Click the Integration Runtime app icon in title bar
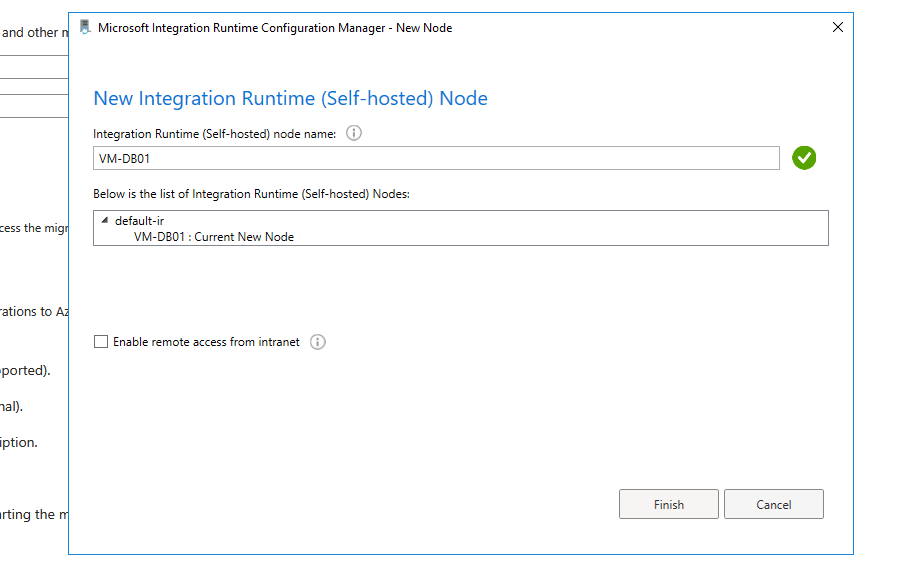This screenshot has height=569, width=919. click(x=85, y=28)
